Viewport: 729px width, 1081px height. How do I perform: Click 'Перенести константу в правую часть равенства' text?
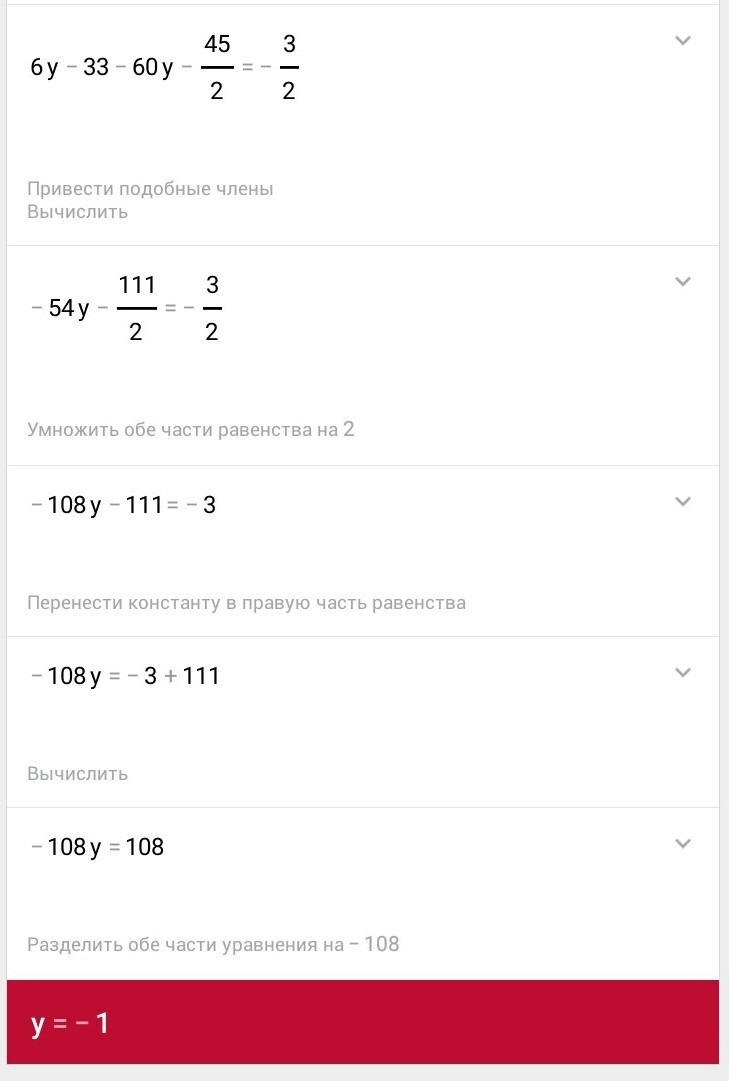246,603
